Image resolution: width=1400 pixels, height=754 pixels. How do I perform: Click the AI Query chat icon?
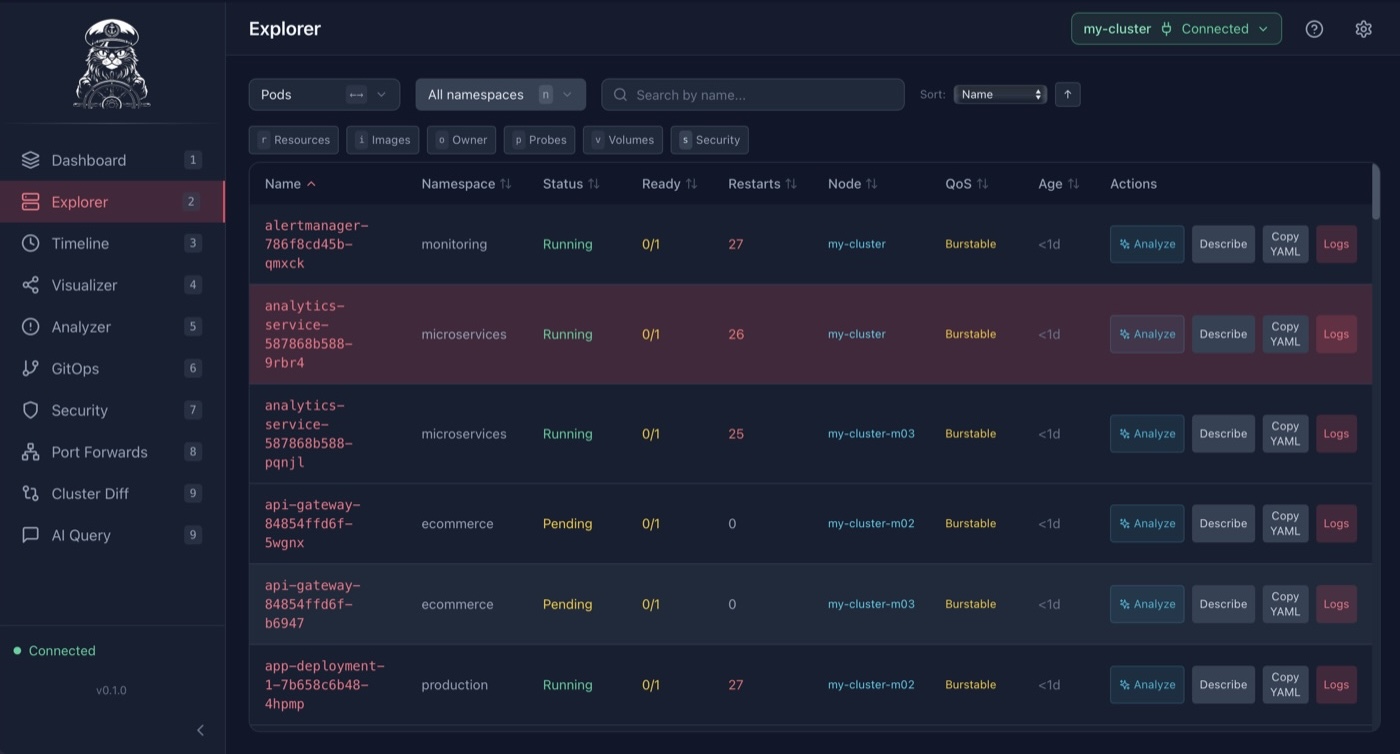pos(29,535)
